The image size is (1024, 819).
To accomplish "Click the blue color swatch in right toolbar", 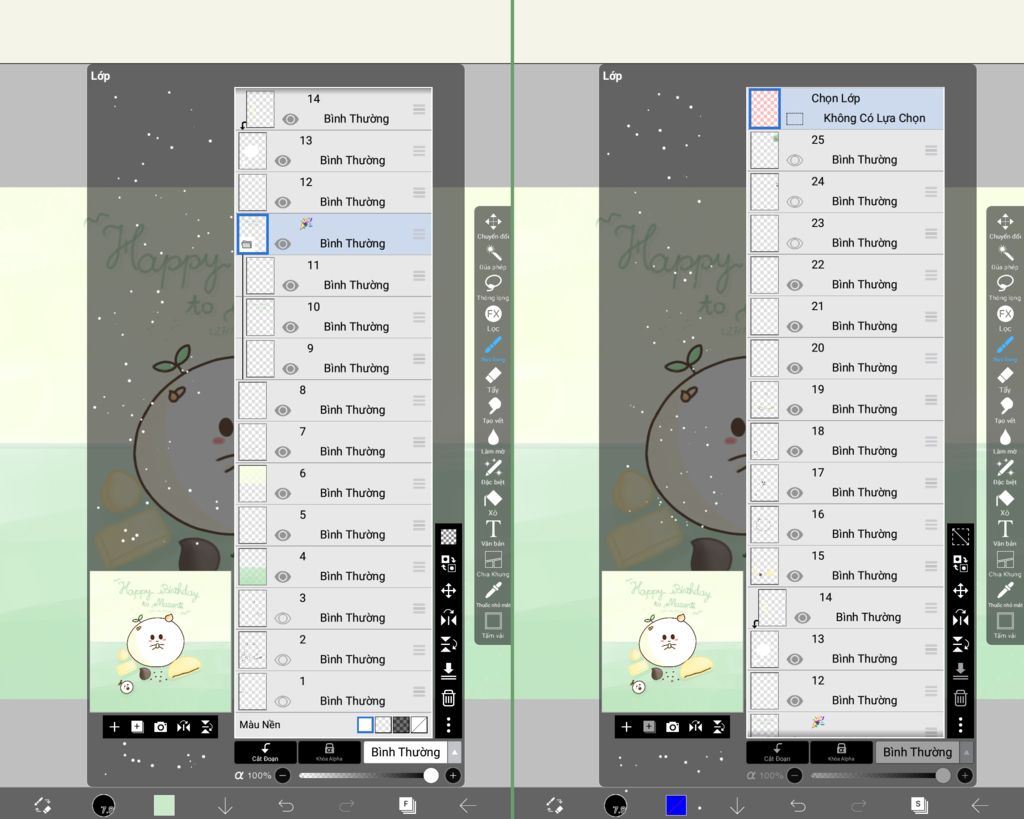I will [x=676, y=805].
